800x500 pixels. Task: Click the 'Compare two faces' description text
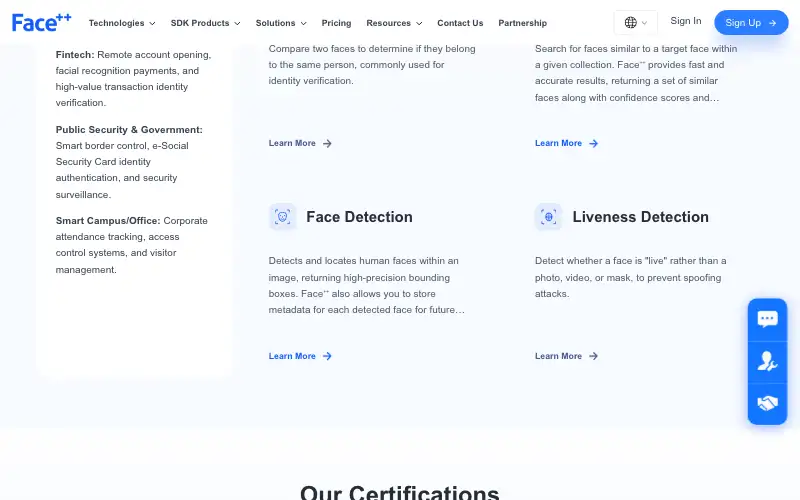[x=372, y=65]
